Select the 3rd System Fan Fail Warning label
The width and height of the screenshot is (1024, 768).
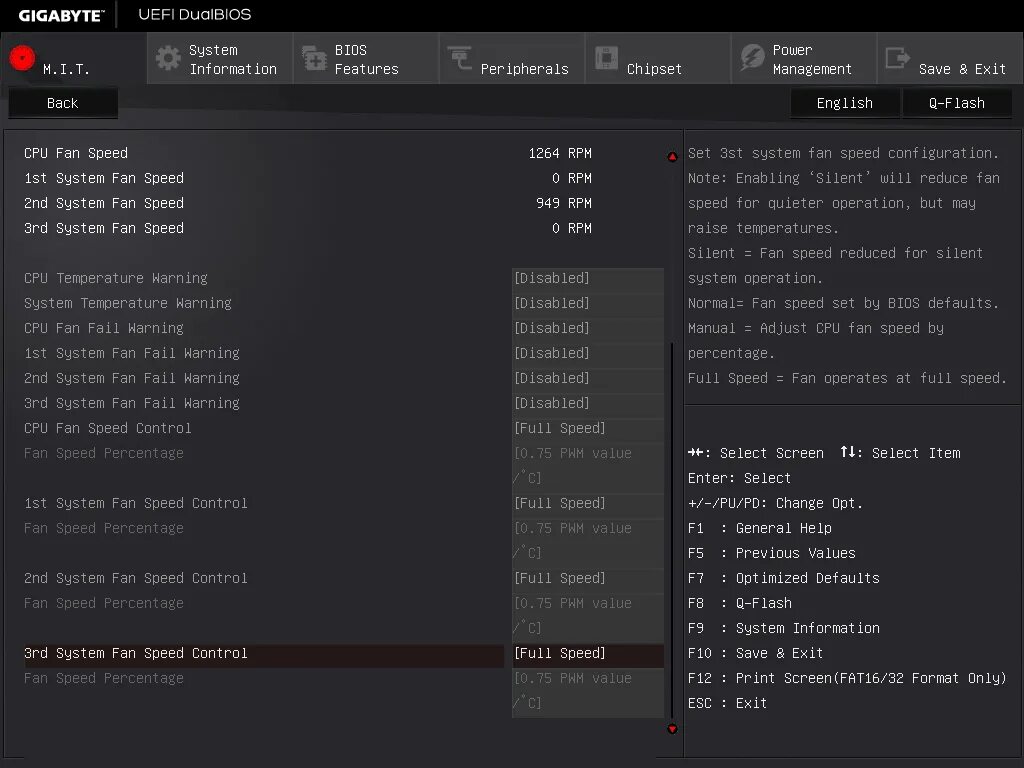point(132,403)
